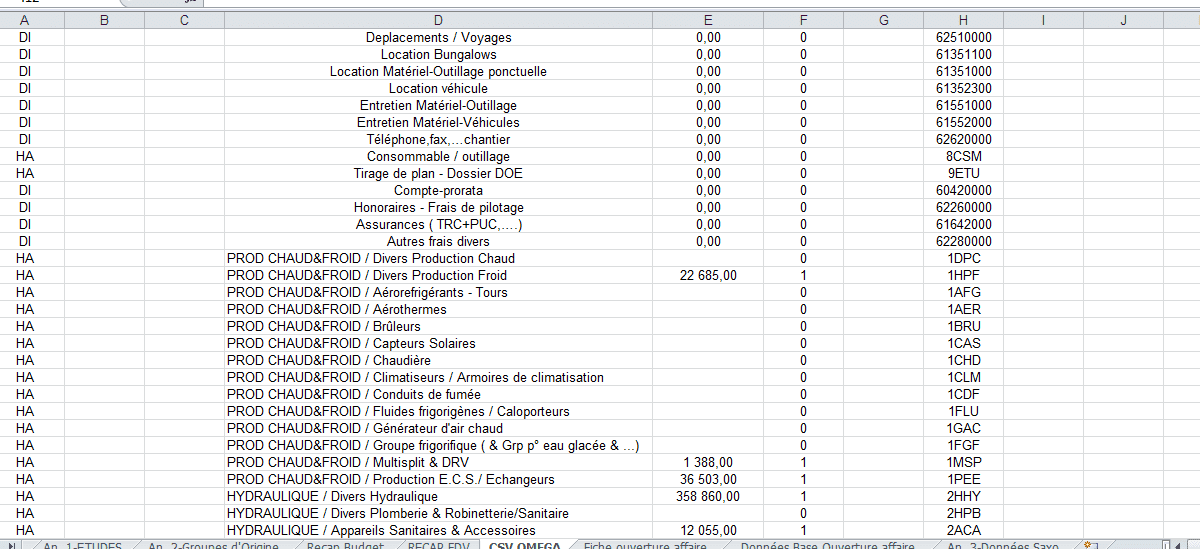The height and width of the screenshot is (549, 1200).
Task: Select column A header
Action: pos(24,20)
